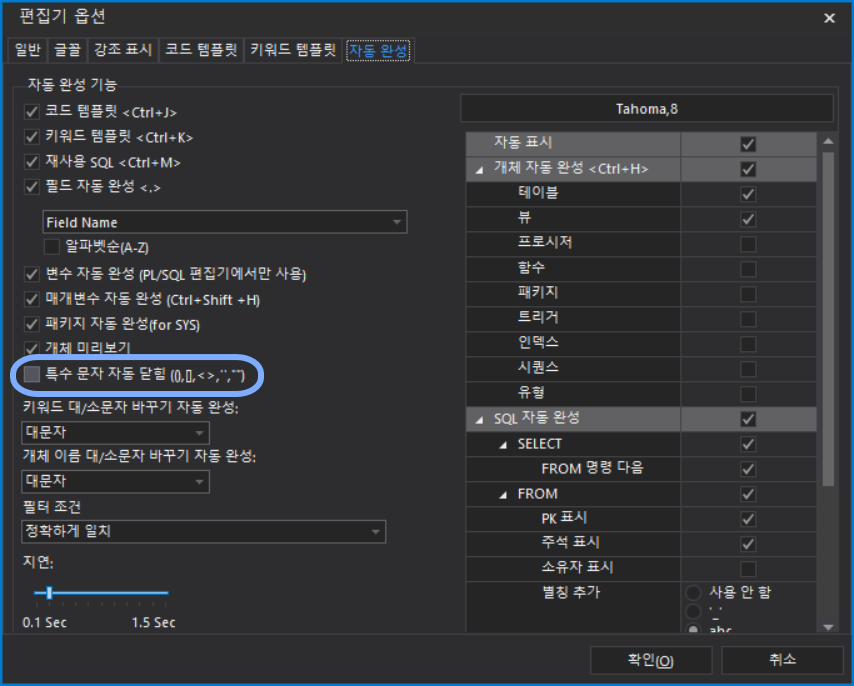Collapse the SELECT tree node
This screenshot has width=854, height=686.
point(505,444)
